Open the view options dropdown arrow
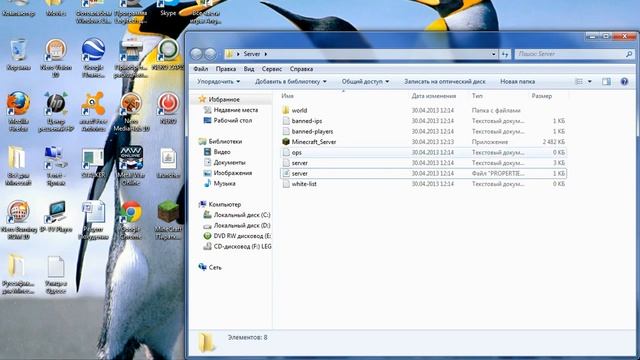Viewport: 640px width, 360px height. click(589, 82)
